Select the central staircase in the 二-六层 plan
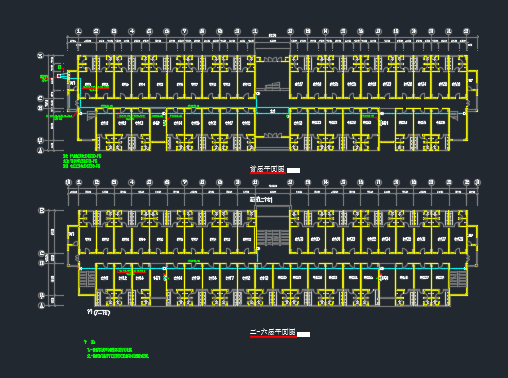 point(272,237)
